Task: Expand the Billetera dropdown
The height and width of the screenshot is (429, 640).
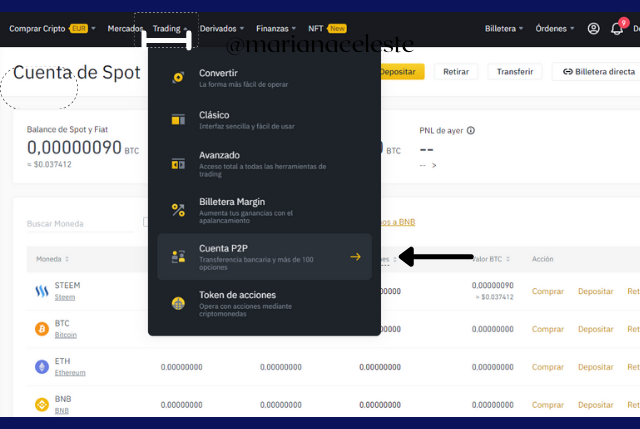Action: click(x=504, y=29)
